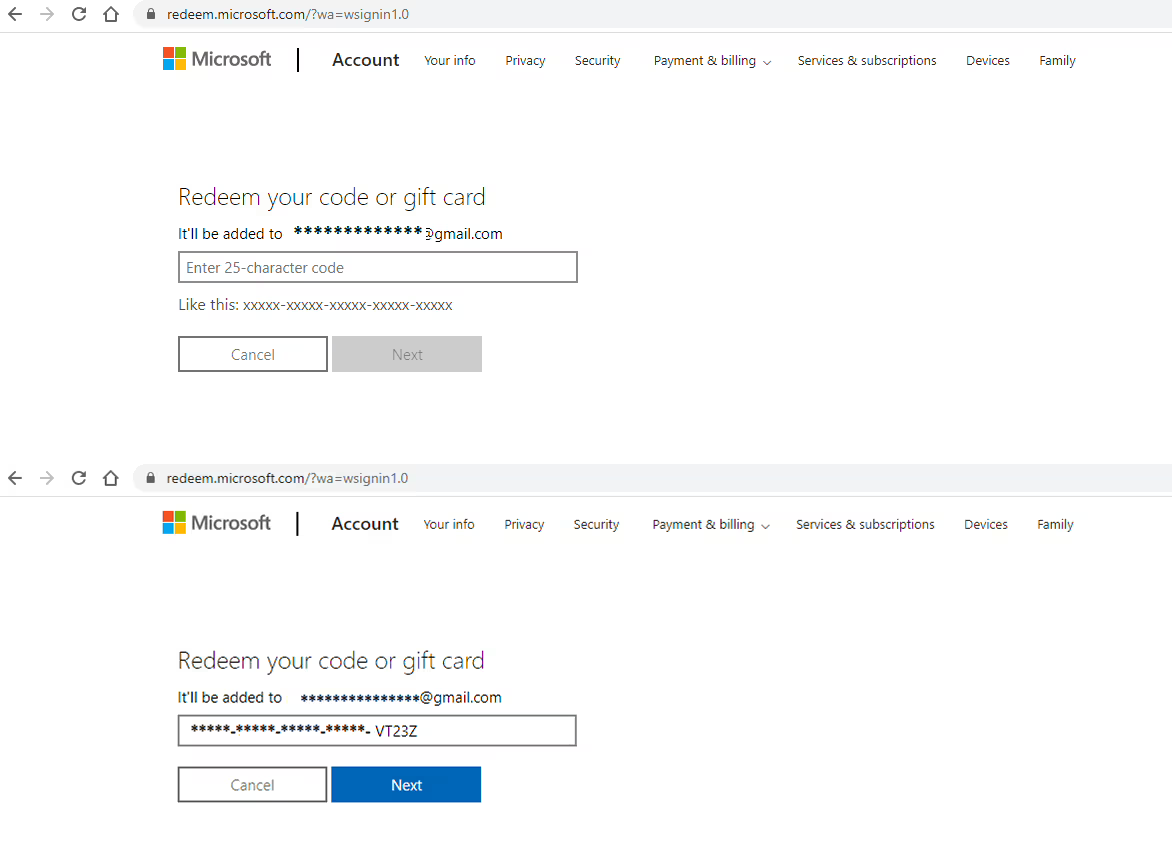This screenshot has height=850, width=1172.
Task: Open Family in the bottom window
Action: click(x=1055, y=524)
